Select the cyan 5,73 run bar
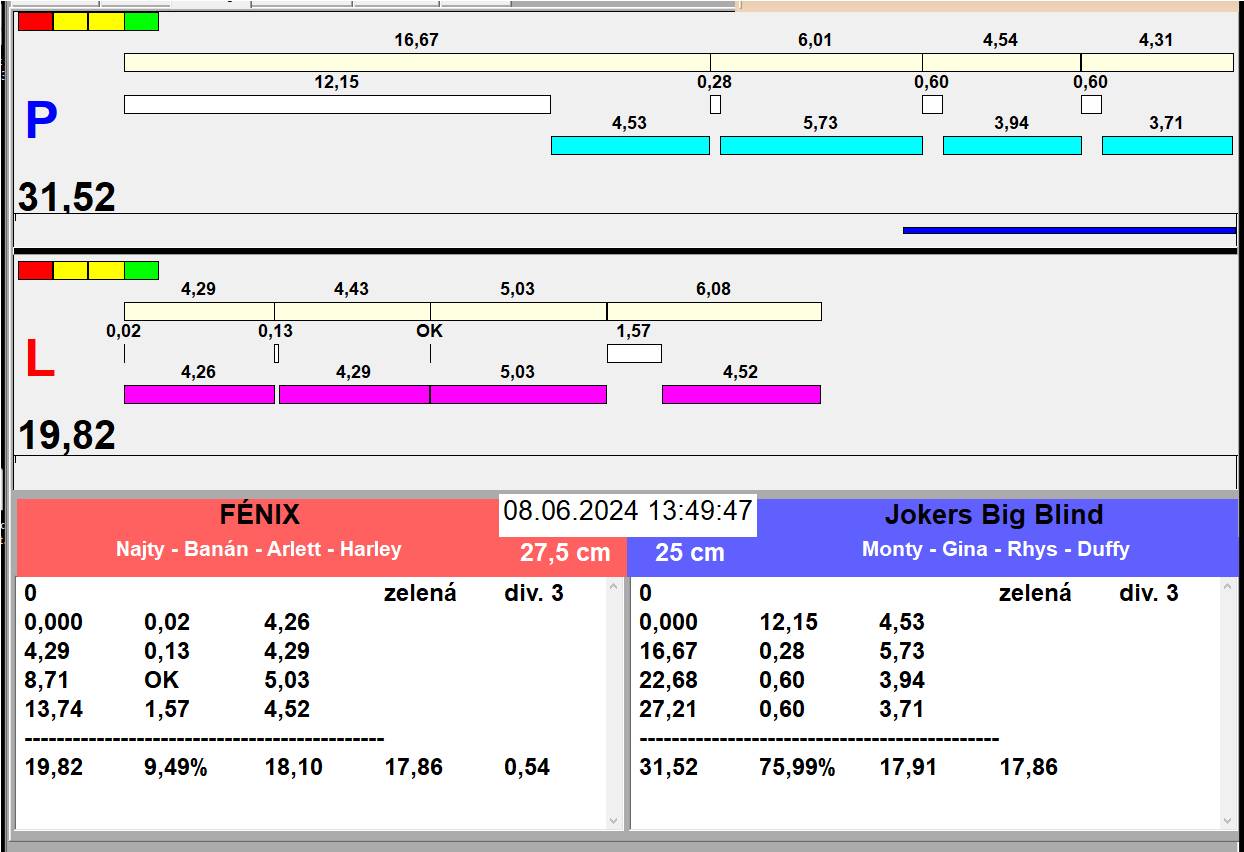The height and width of the screenshot is (852, 1244). click(820, 145)
